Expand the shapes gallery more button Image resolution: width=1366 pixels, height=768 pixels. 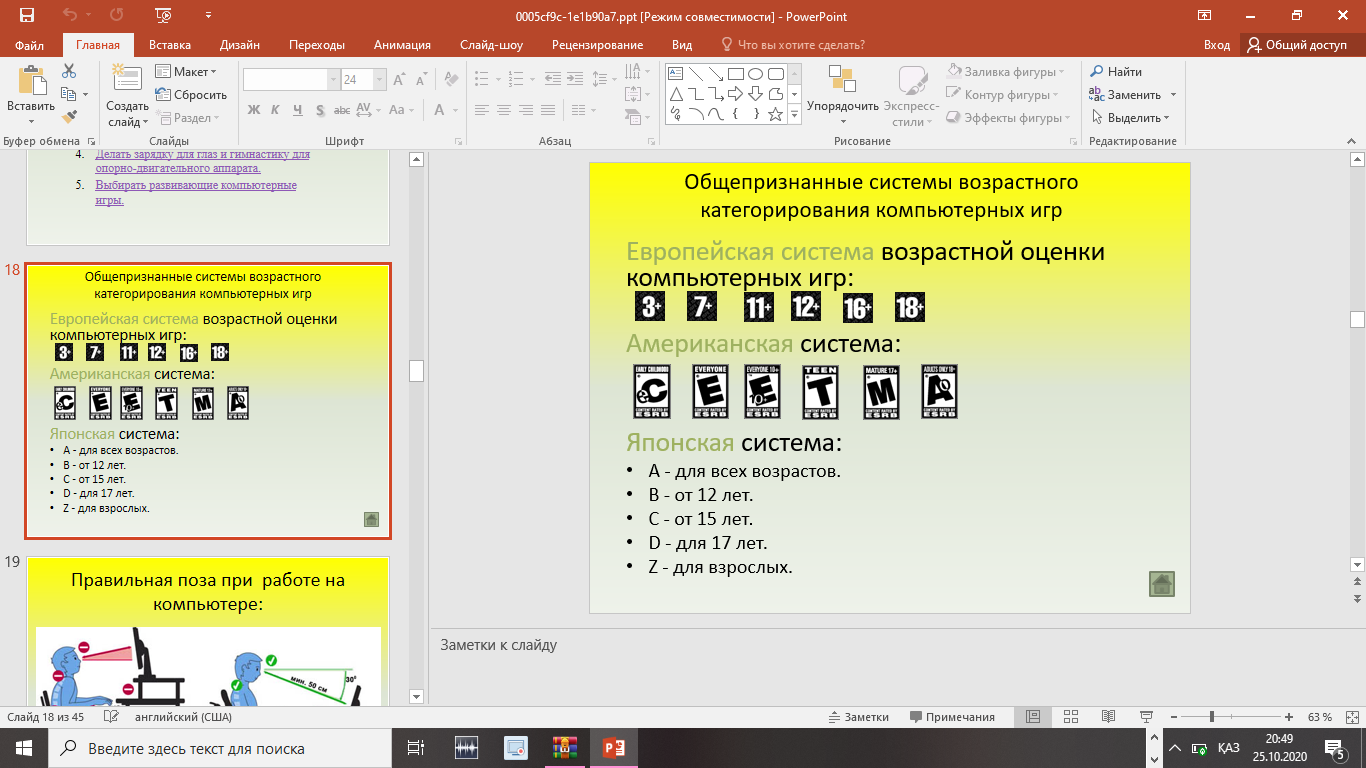coord(795,114)
